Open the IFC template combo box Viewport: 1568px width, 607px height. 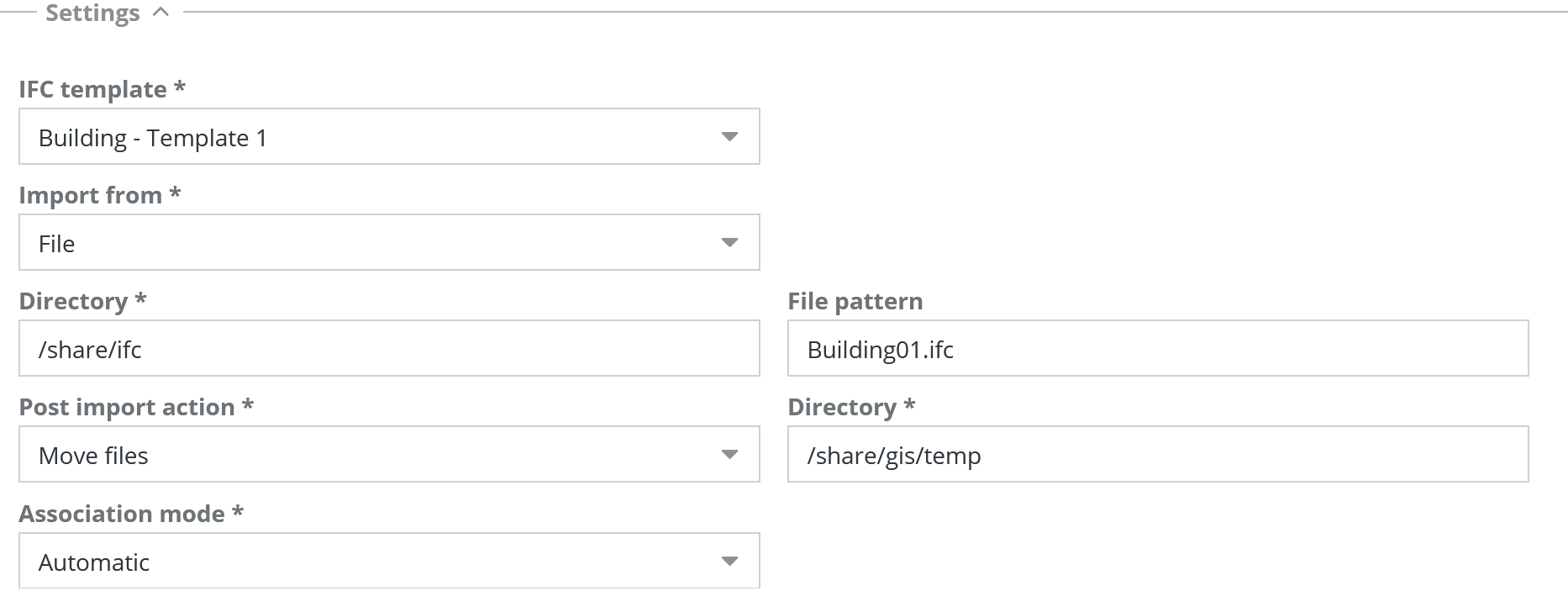pos(370,137)
